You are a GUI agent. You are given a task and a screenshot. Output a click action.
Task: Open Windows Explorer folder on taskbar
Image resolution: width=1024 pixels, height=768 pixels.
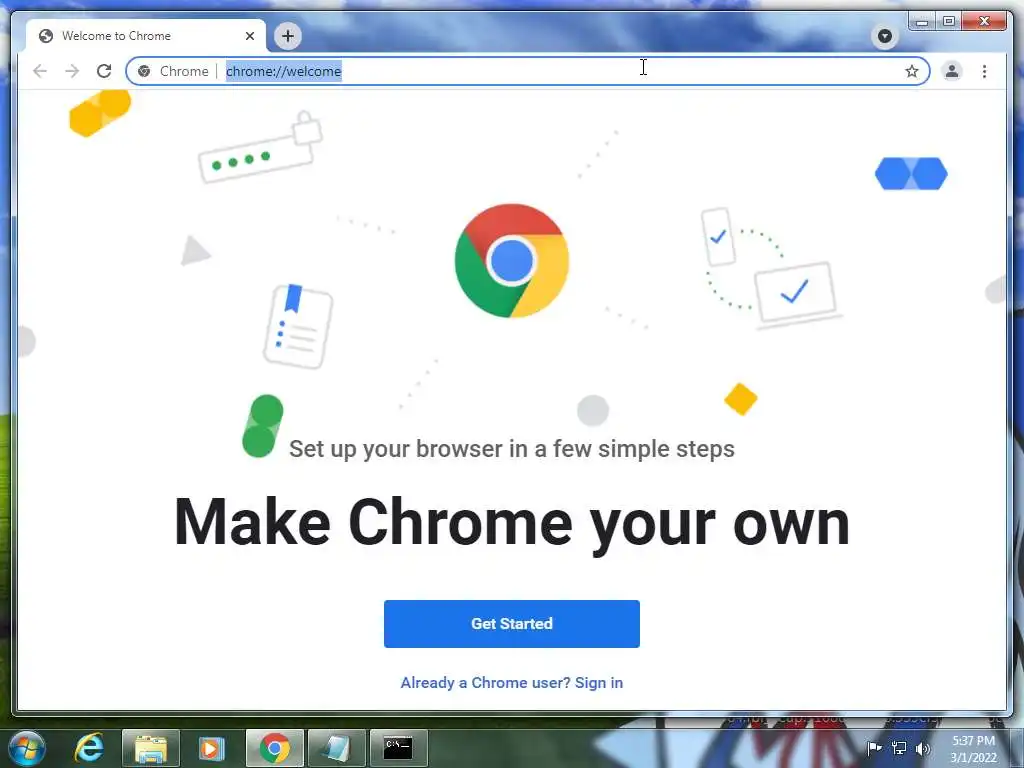click(x=150, y=748)
